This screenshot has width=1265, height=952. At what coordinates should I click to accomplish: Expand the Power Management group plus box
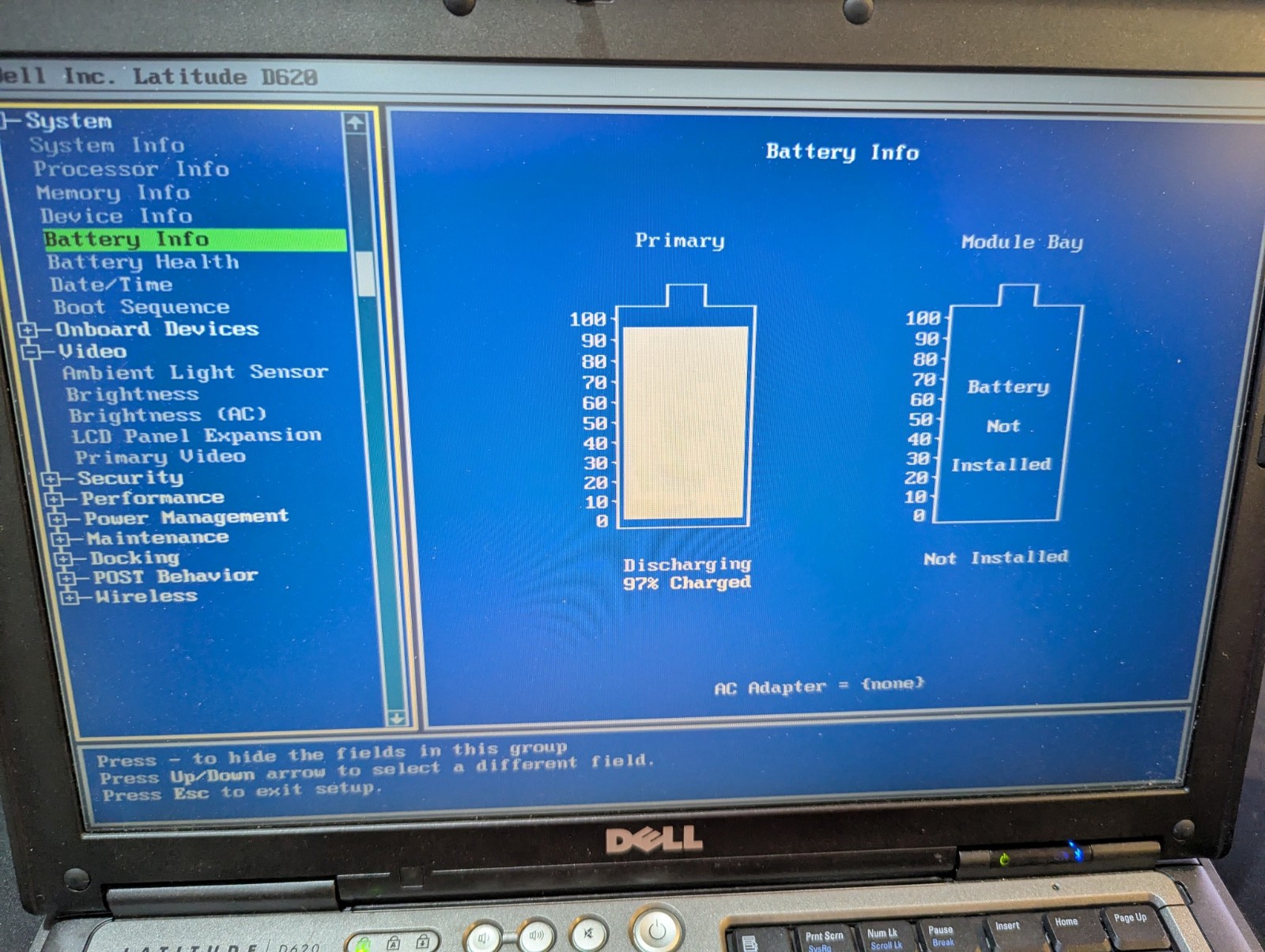pyautogui.click(x=57, y=519)
